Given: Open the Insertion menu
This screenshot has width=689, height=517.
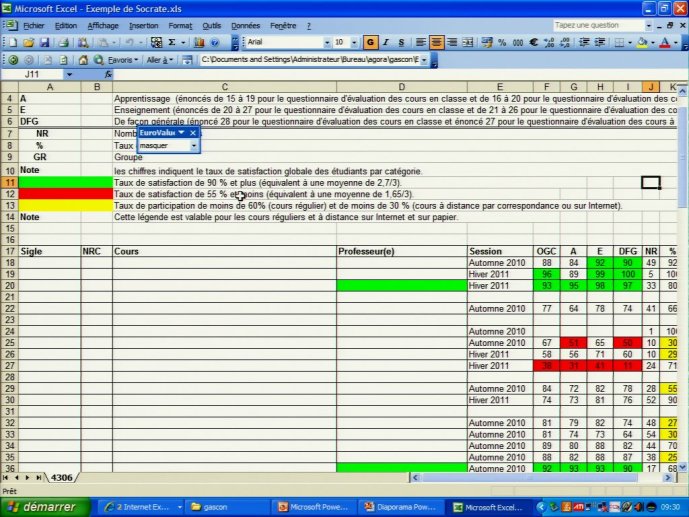Looking at the screenshot, I should pyautogui.click(x=143, y=26).
